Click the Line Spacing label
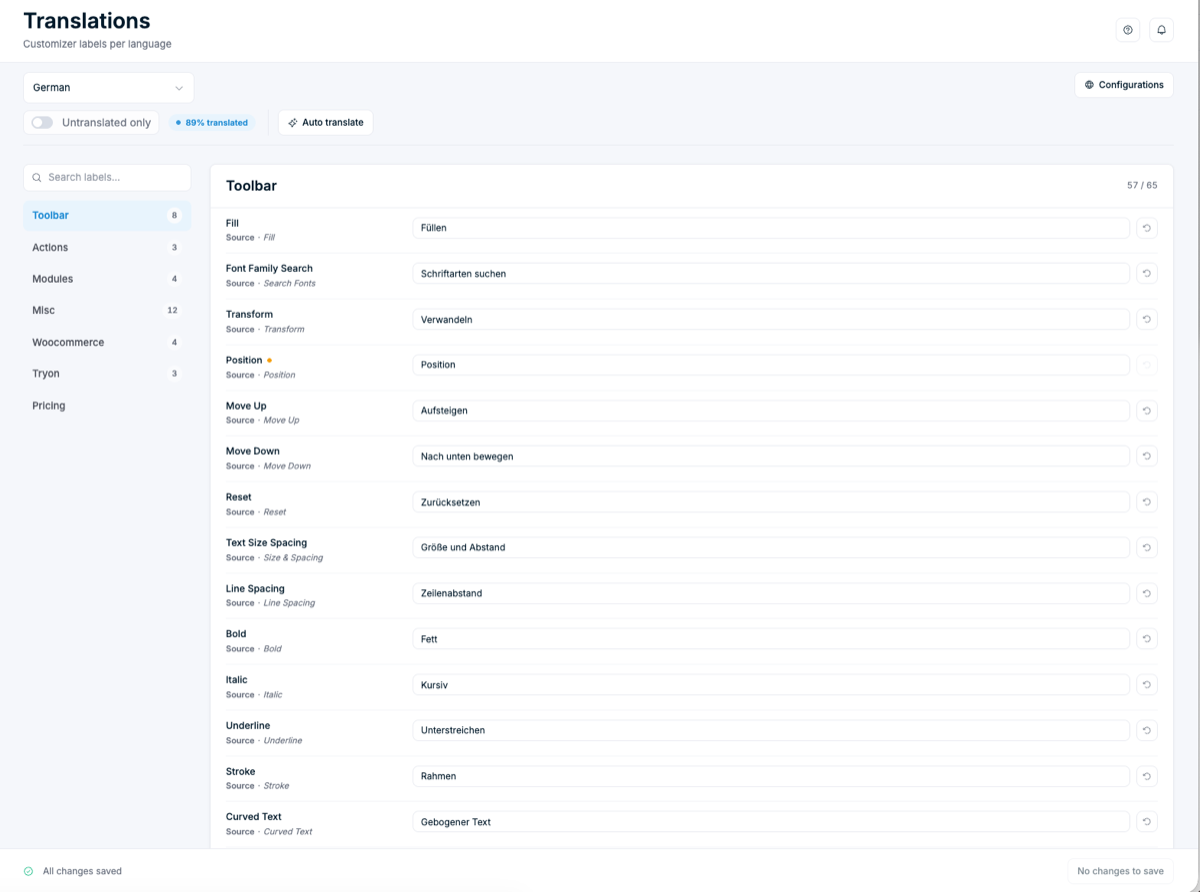The width and height of the screenshot is (1200, 892). click(x=255, y=588)
